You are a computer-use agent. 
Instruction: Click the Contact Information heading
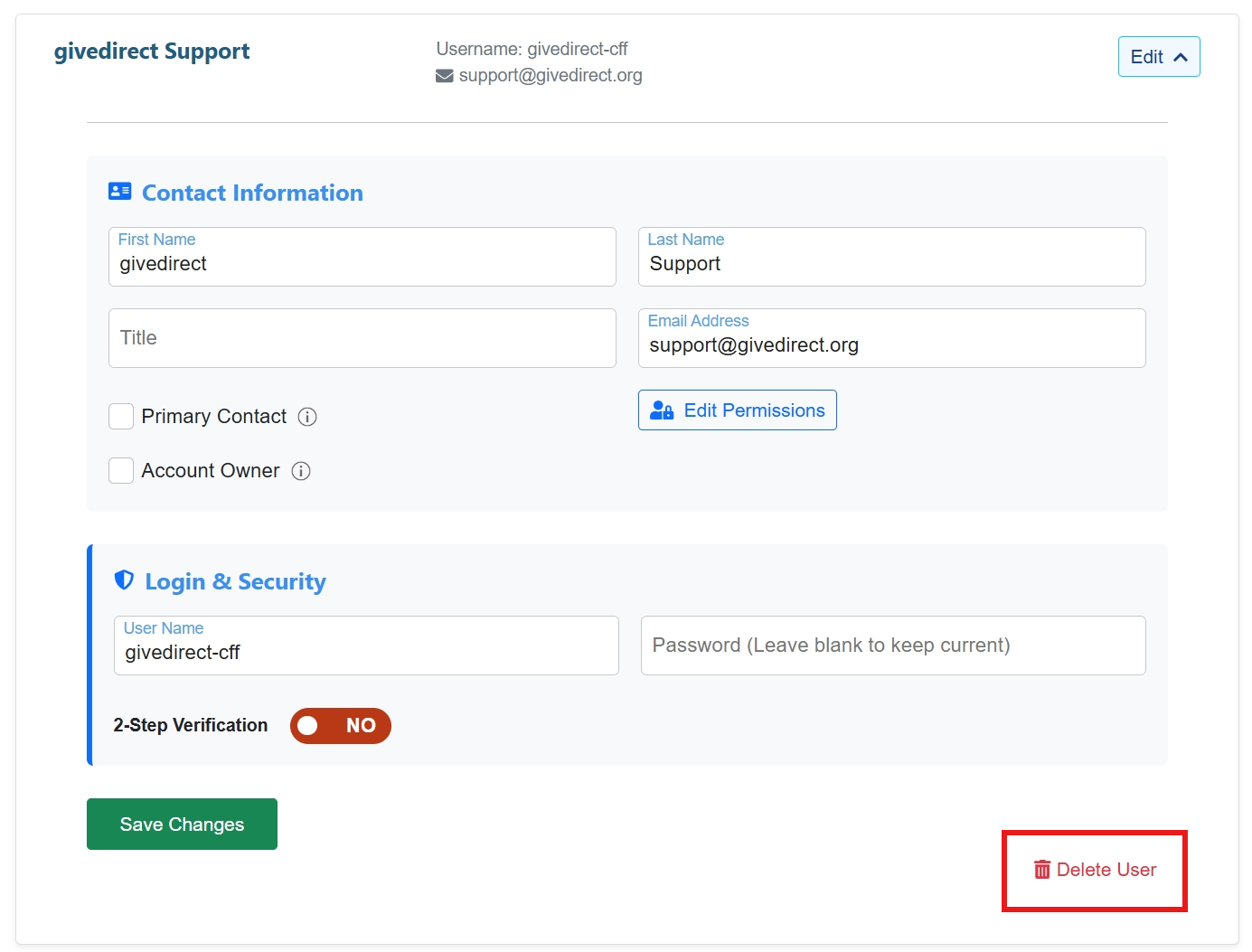tap(252, 193)
